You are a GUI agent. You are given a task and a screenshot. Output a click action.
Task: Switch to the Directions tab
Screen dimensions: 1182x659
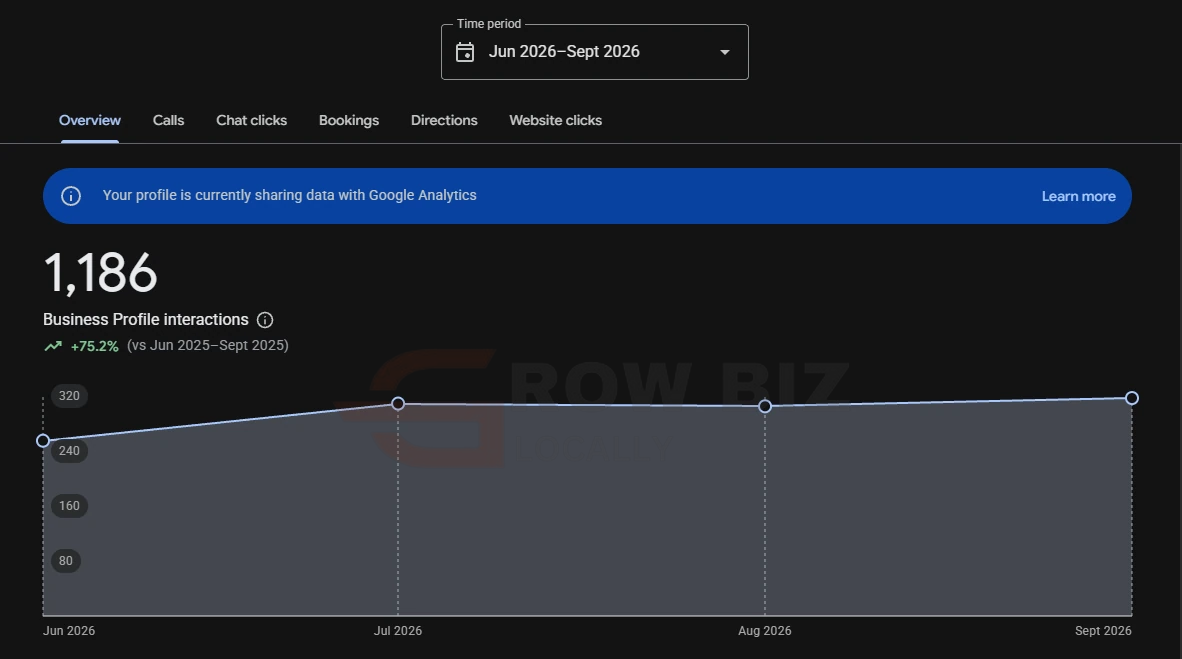pyautogui.click(x=444, y=121)
